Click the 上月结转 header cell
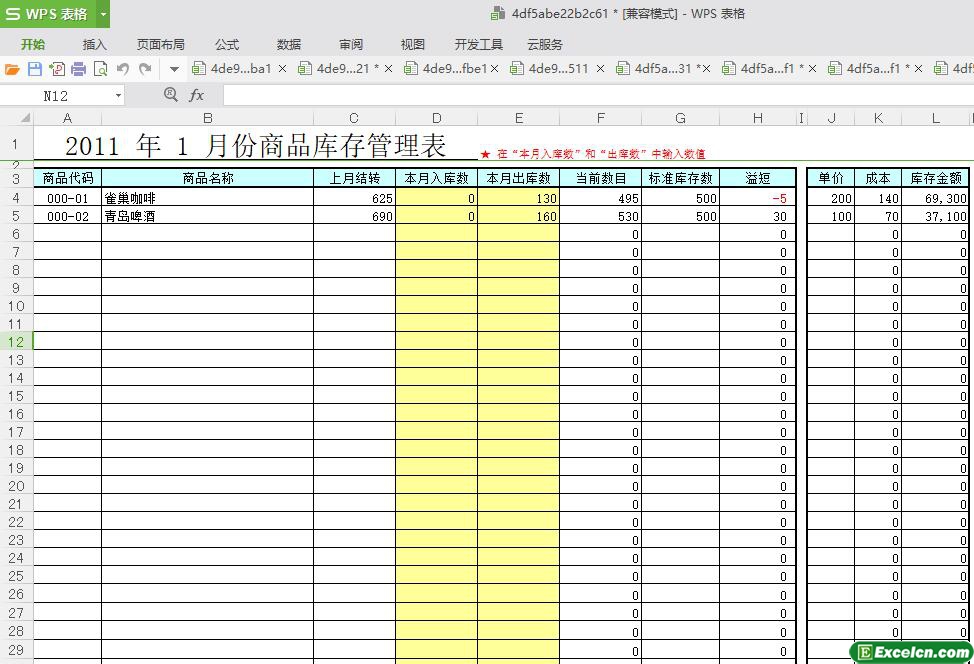This screenshot has height=664, width=974. pos(354,178)
